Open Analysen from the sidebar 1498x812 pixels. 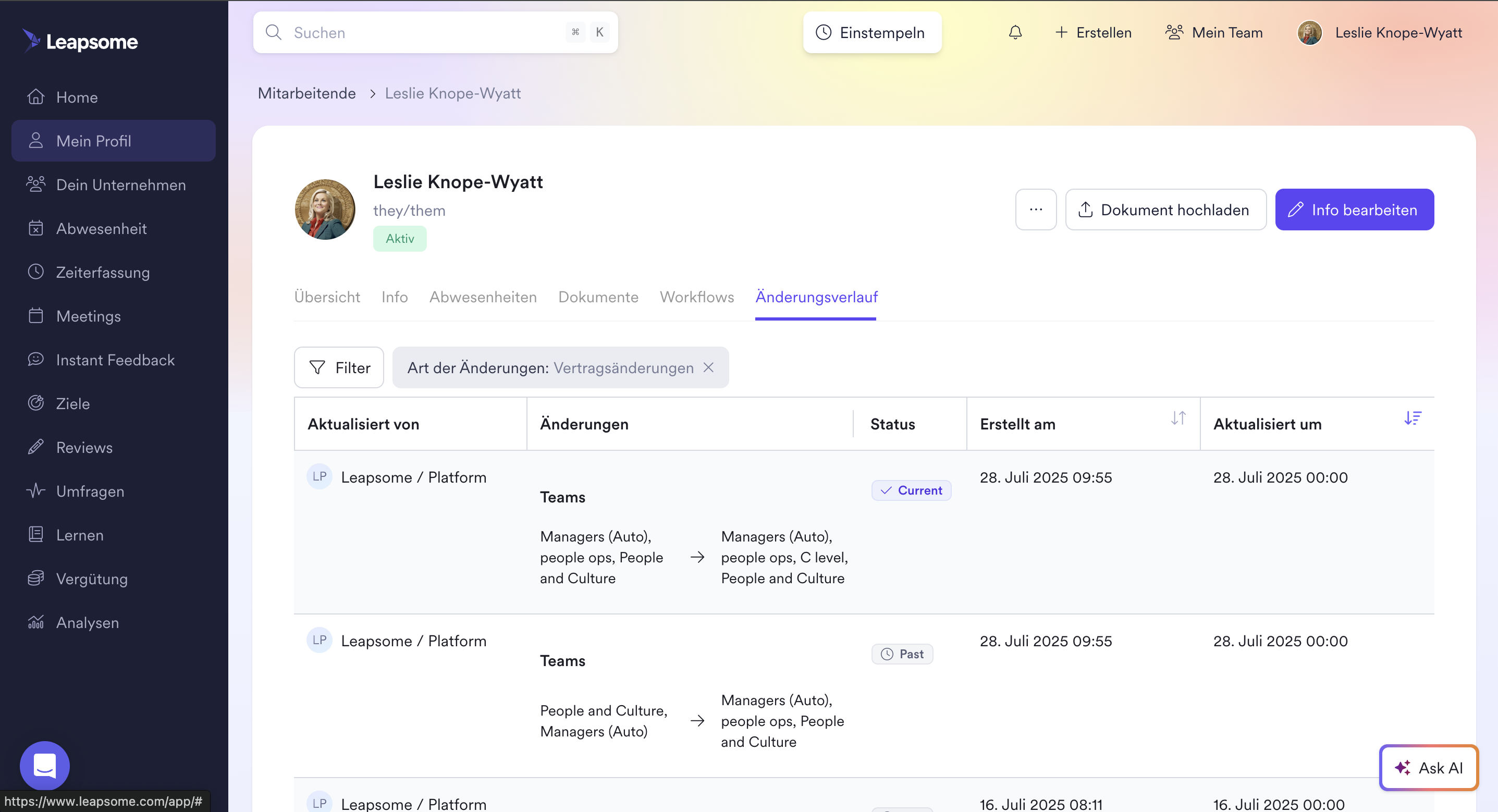pos(87,622)
